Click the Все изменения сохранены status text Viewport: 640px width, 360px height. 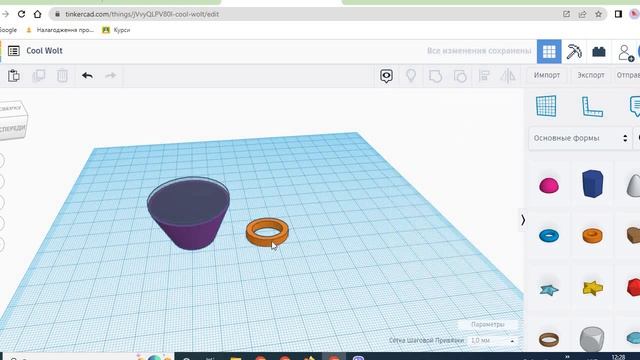click(x=479, y=51)
